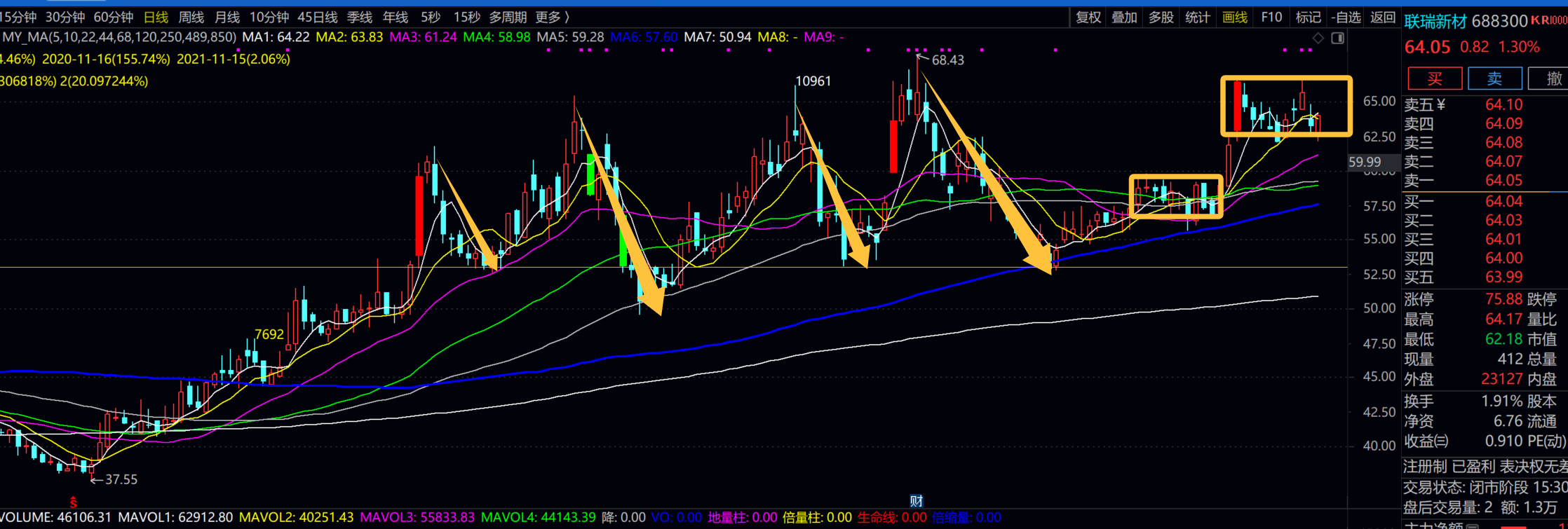The width and height of the screenshot is (1568, 529).
Task: Remove stock via -自选 button
Action: (1346, 18)
